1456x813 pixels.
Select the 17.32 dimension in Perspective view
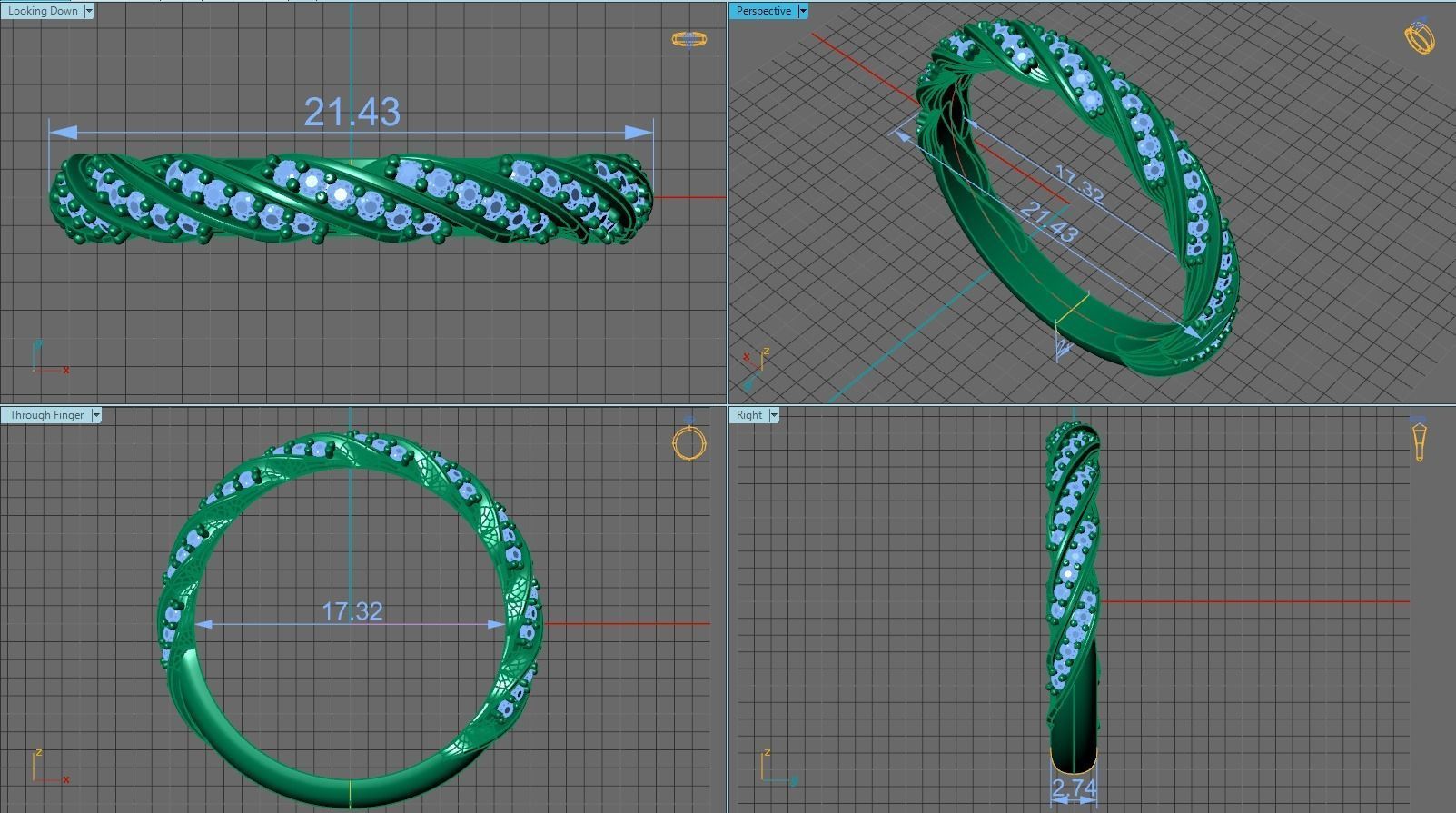click(1079, 183)
